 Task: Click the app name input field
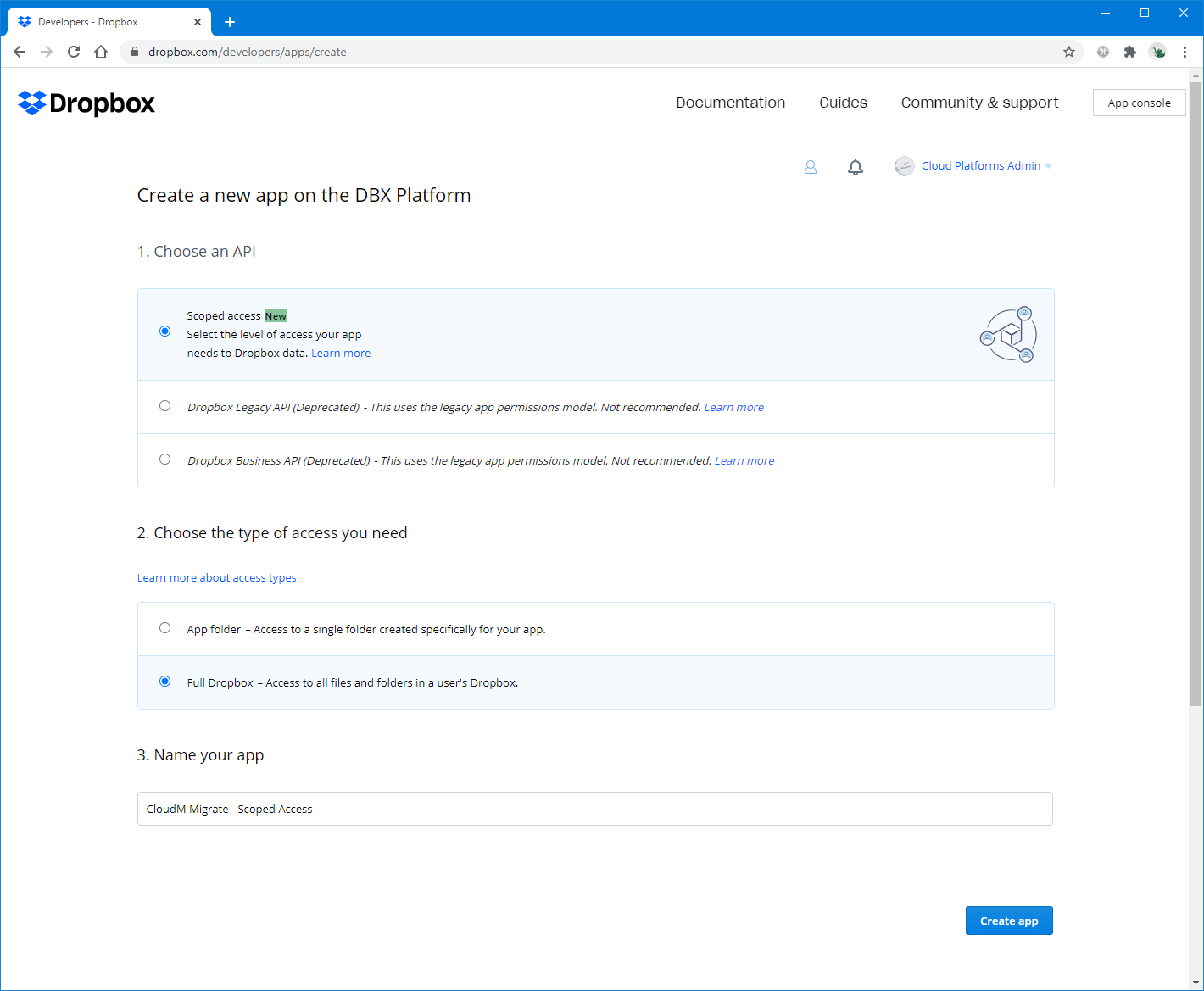click(595, 809)
